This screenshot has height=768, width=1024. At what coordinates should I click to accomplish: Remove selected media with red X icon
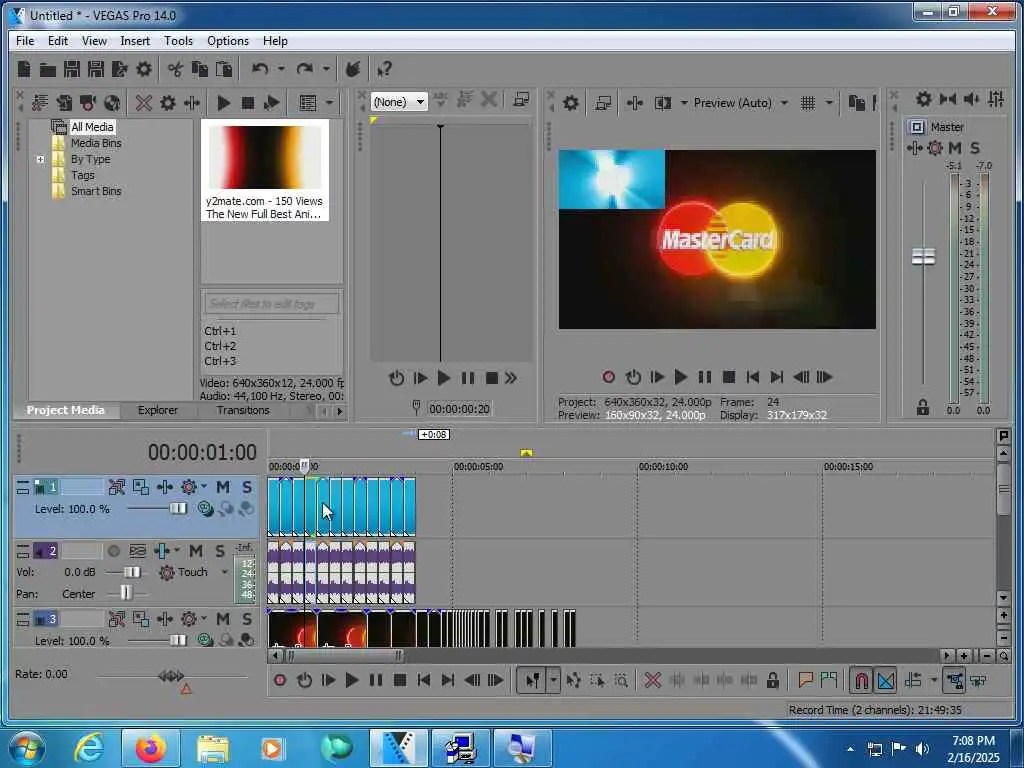144,103
